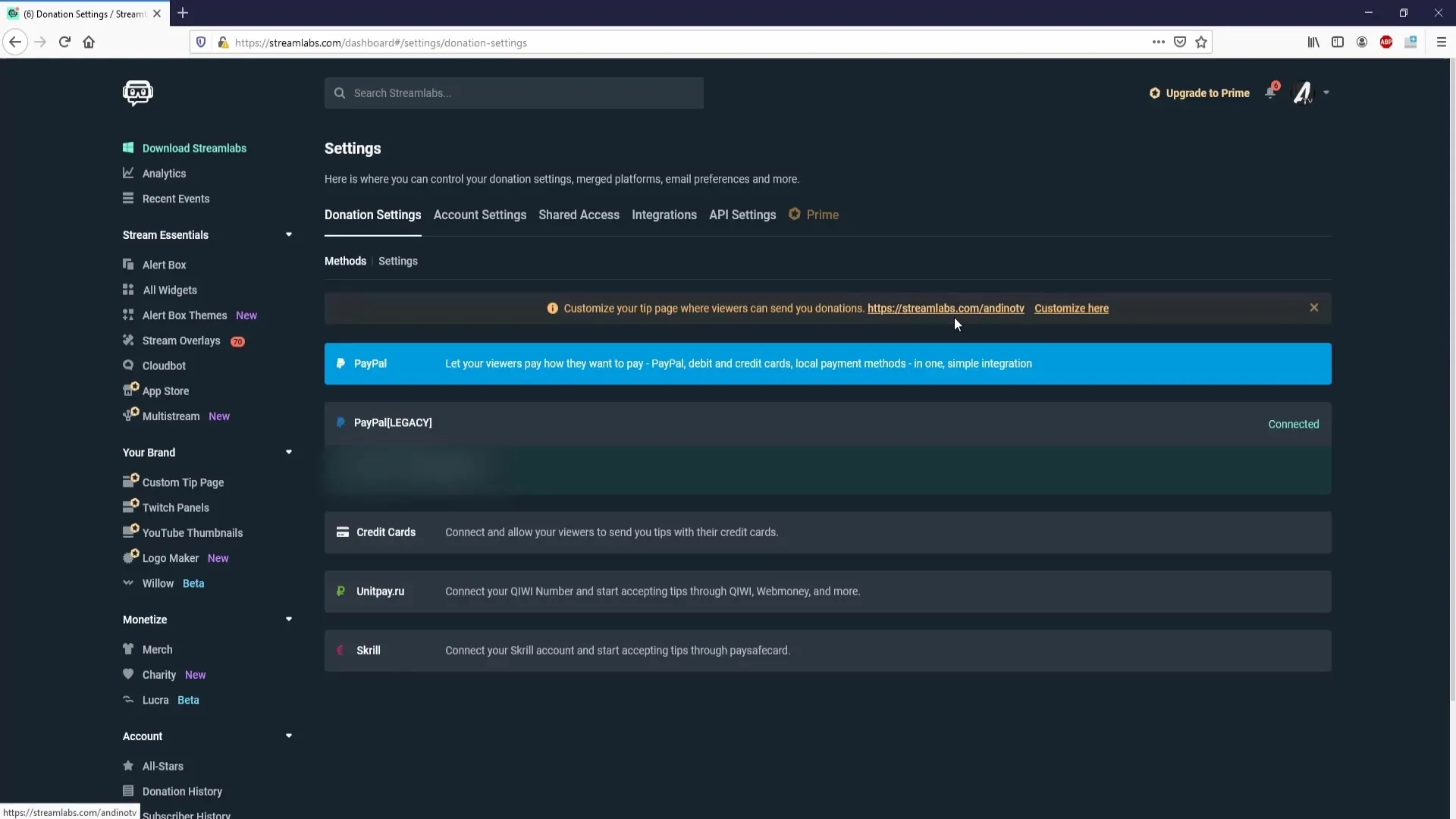Click the Multistream icon
Image resolution: width=1456 pixels, height=819 pixels.
[x=130, y=414]
